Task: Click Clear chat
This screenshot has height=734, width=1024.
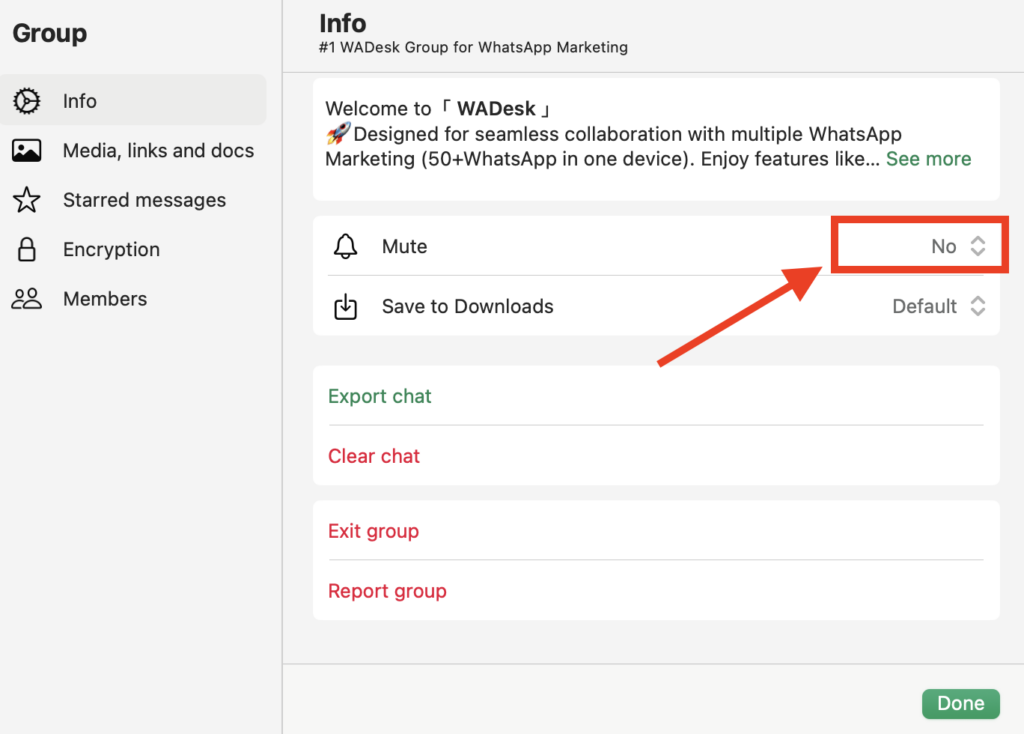Action: click(374, 456)
